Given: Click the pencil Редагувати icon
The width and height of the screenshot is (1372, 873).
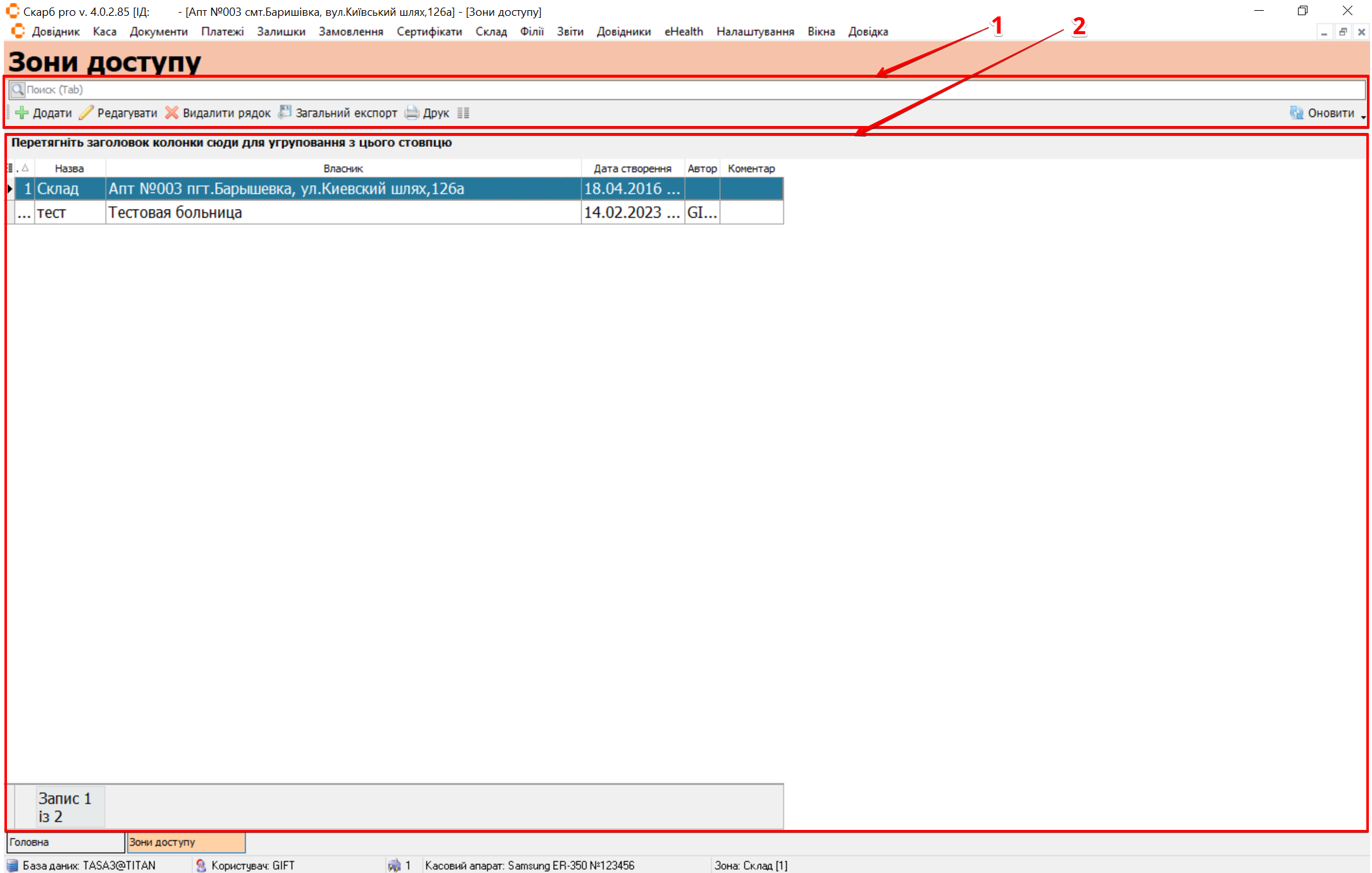Looking at the screenshot, I should (86, 113).
